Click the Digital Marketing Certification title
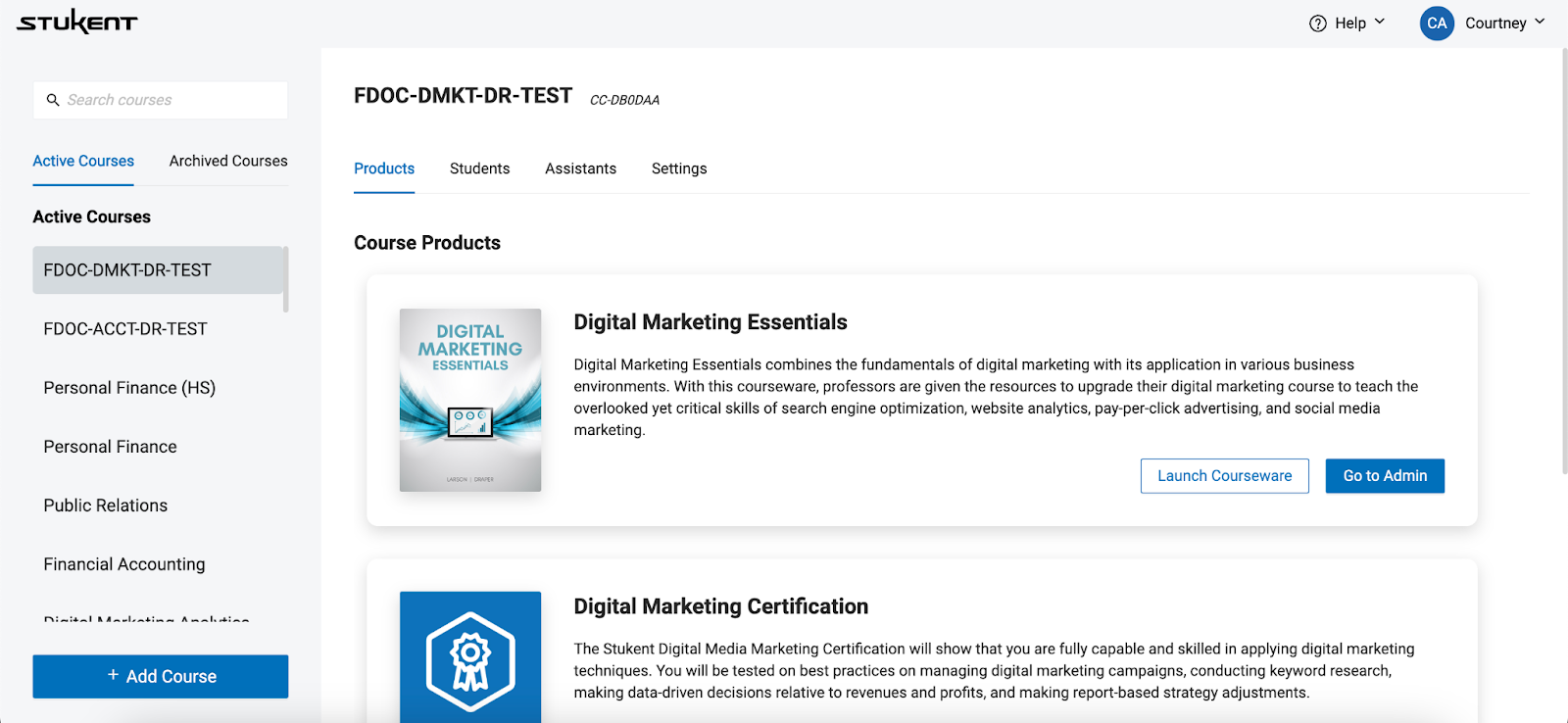The height and width of the screenshot is (723, 1568). point(721,606)
